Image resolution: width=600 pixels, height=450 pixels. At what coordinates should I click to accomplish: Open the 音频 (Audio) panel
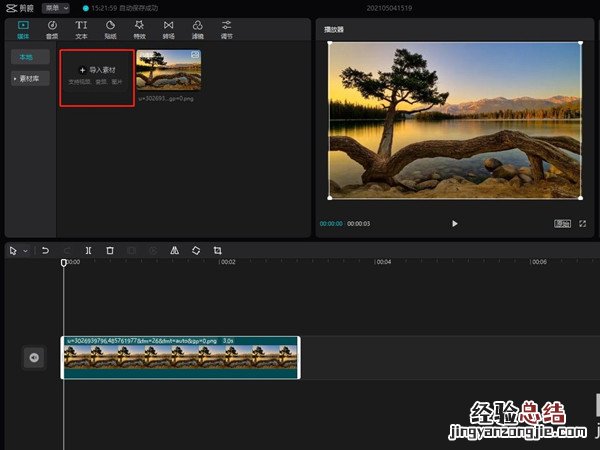[x=52, y=28]
